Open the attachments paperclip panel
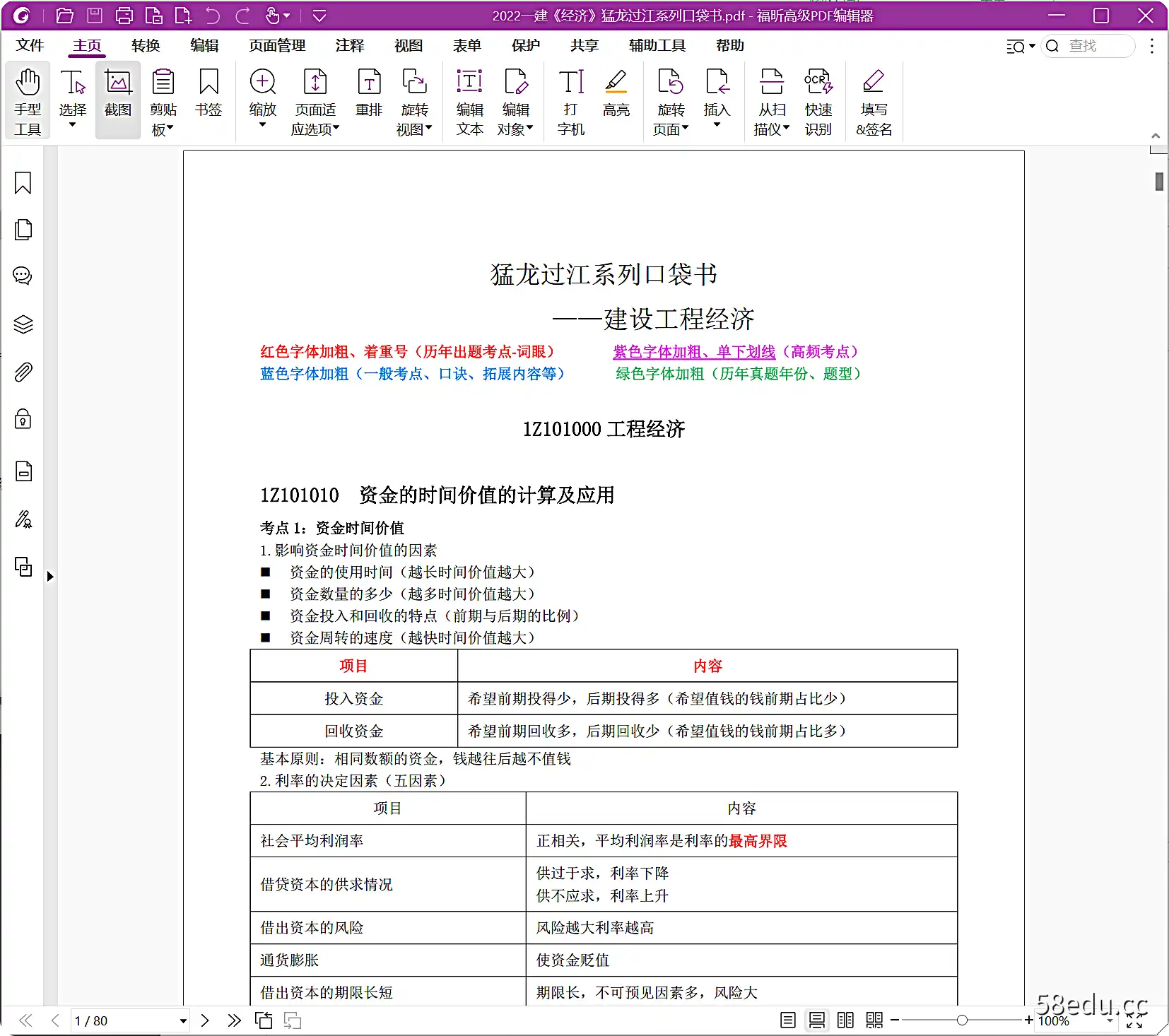Screen dimensions: 1169x1036 [23, 372]
